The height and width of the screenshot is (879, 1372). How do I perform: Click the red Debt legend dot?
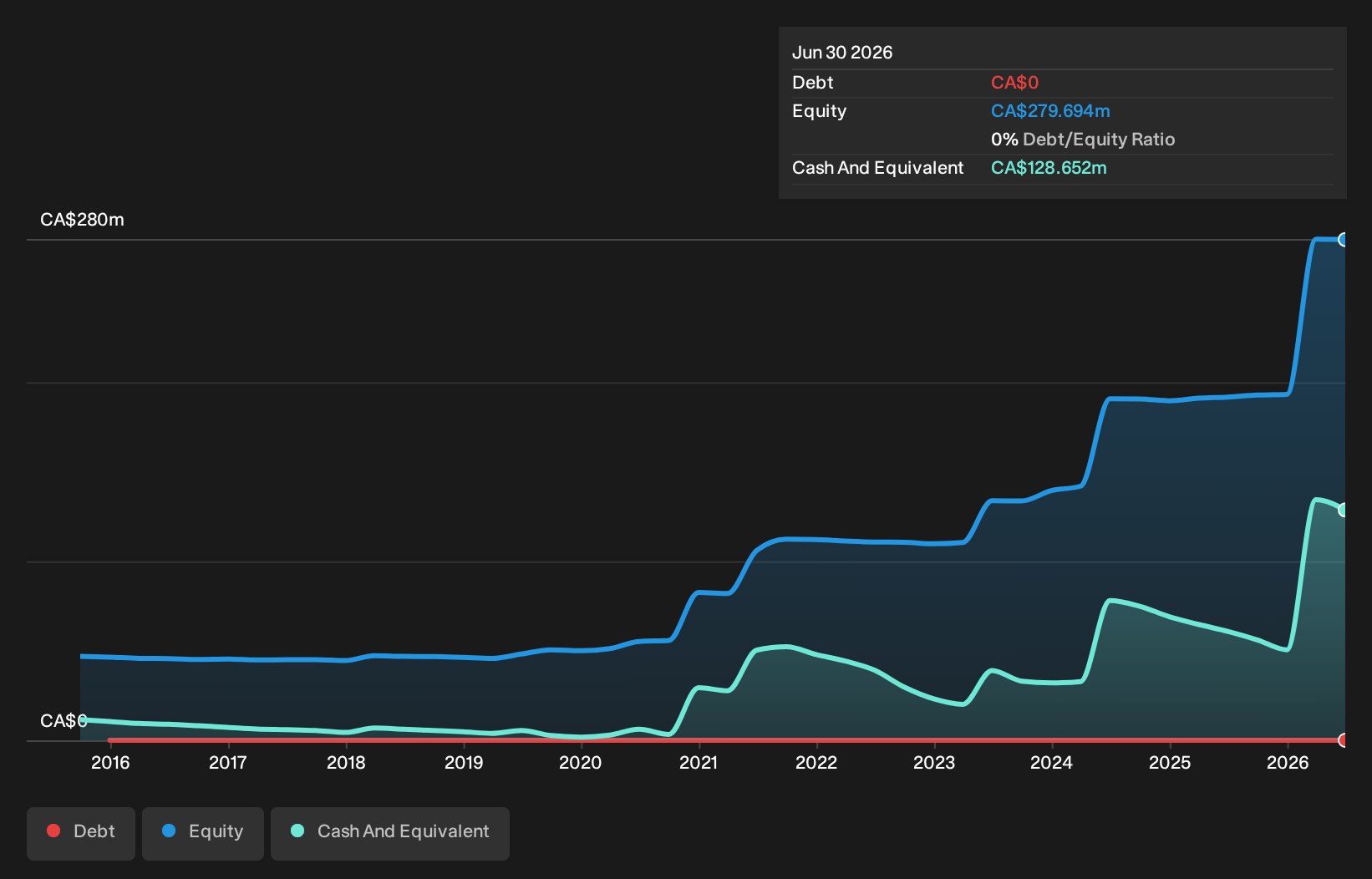tap(53, 831)
